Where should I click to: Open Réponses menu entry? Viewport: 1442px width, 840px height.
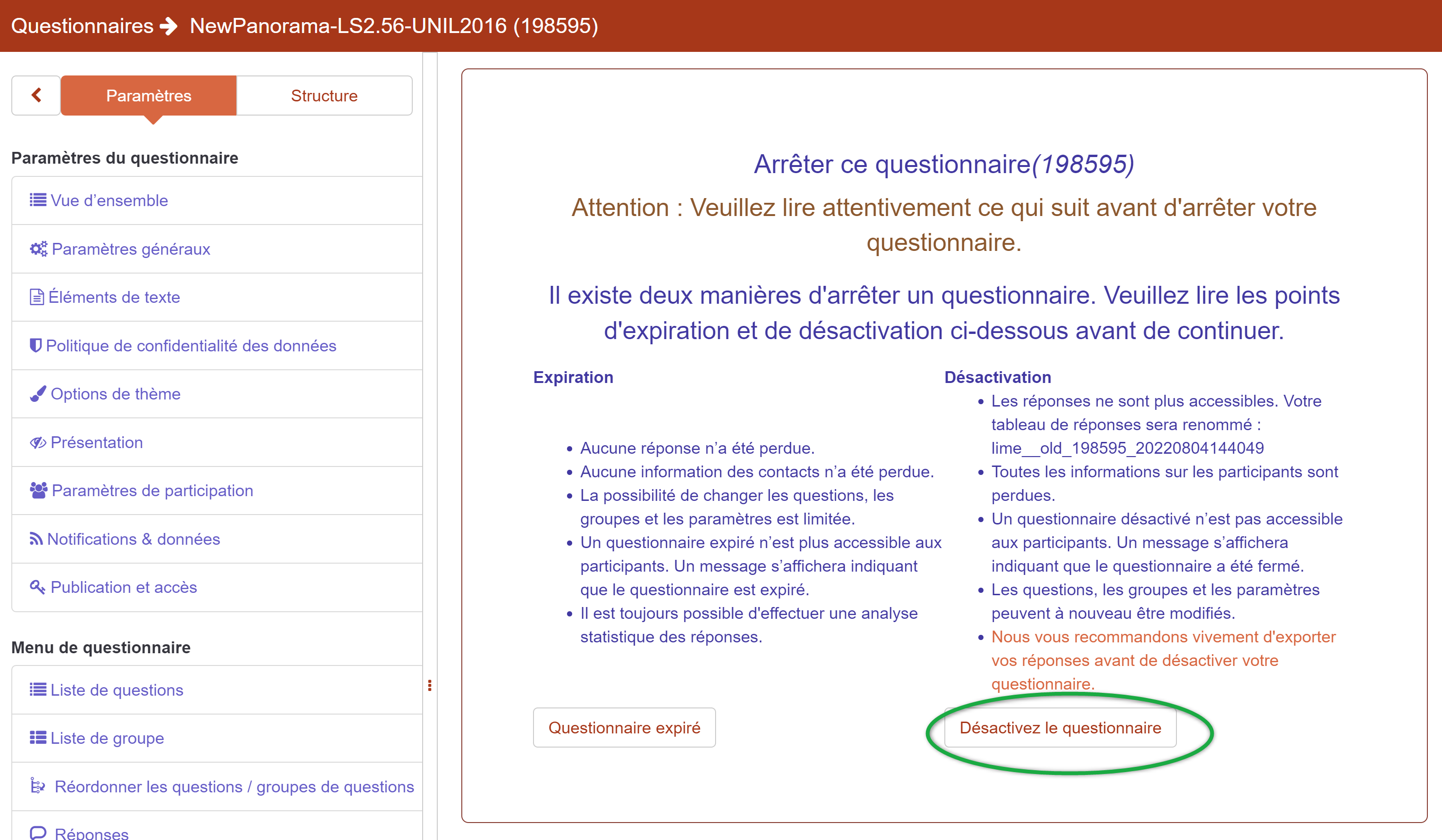pos(91,833)
